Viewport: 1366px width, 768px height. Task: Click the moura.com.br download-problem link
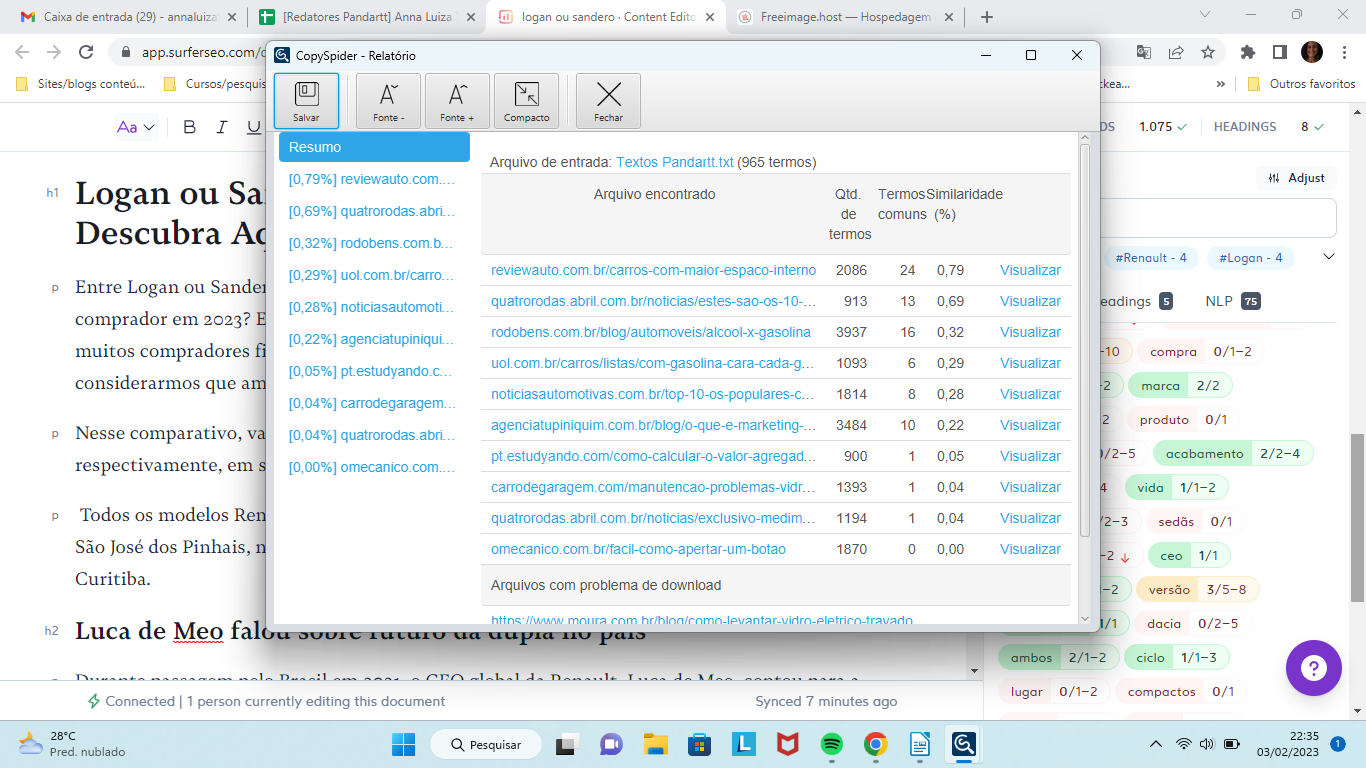702,620
